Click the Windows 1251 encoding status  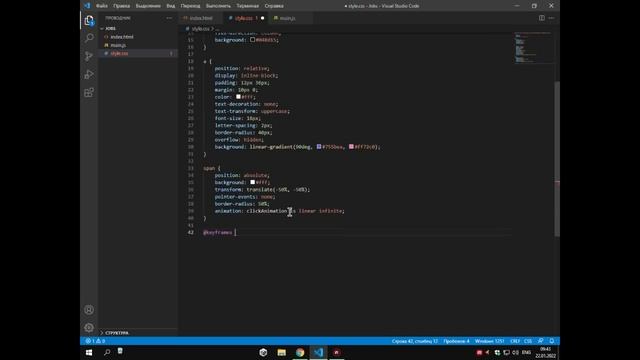[489, 341]
